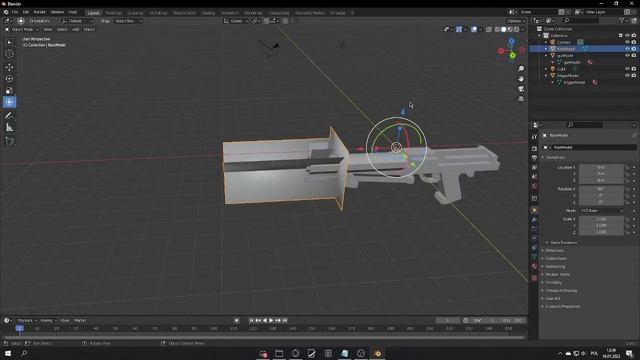Open the timeline Playback menu

coord(27,320)
